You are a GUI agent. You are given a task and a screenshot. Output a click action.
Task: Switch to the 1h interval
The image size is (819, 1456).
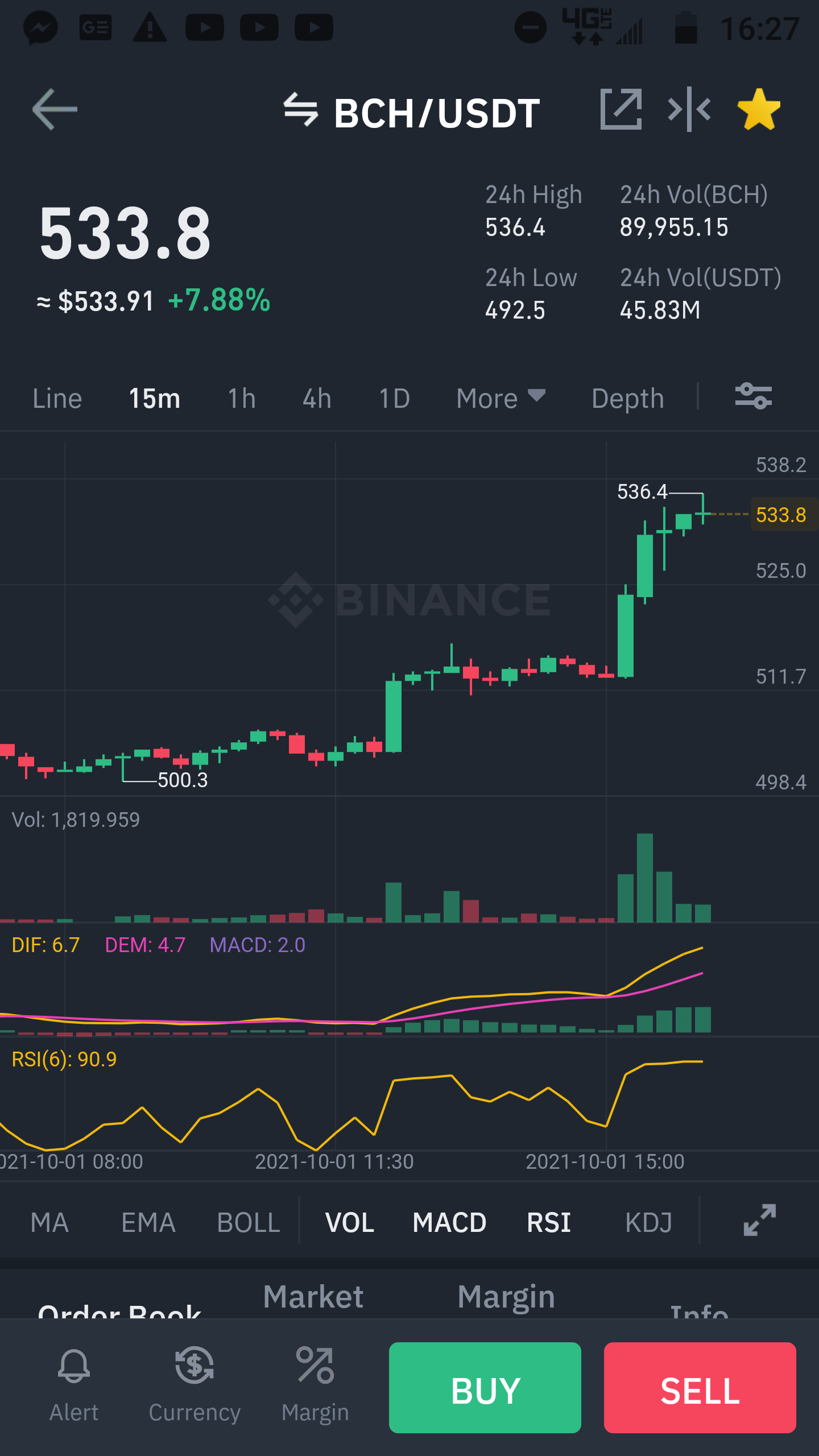tap(242, 398)
